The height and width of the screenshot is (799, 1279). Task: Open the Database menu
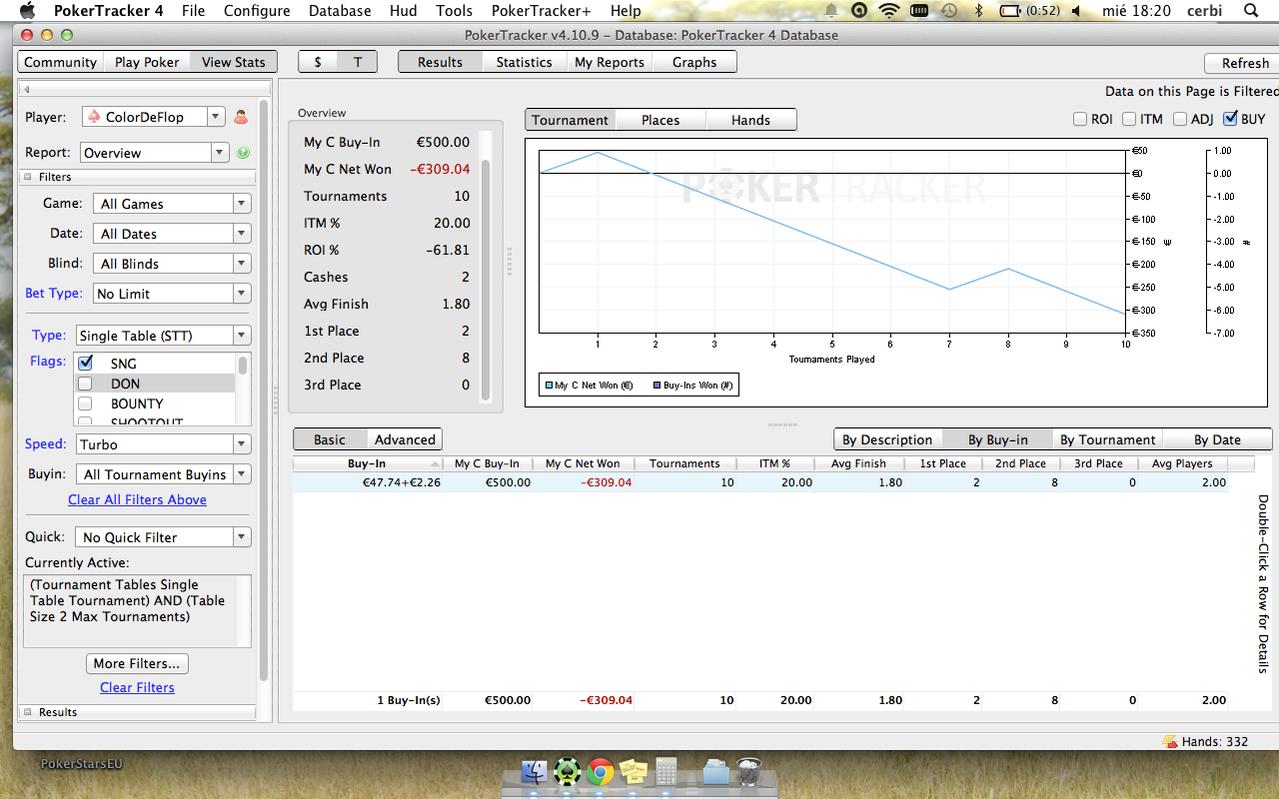(340, 11)
